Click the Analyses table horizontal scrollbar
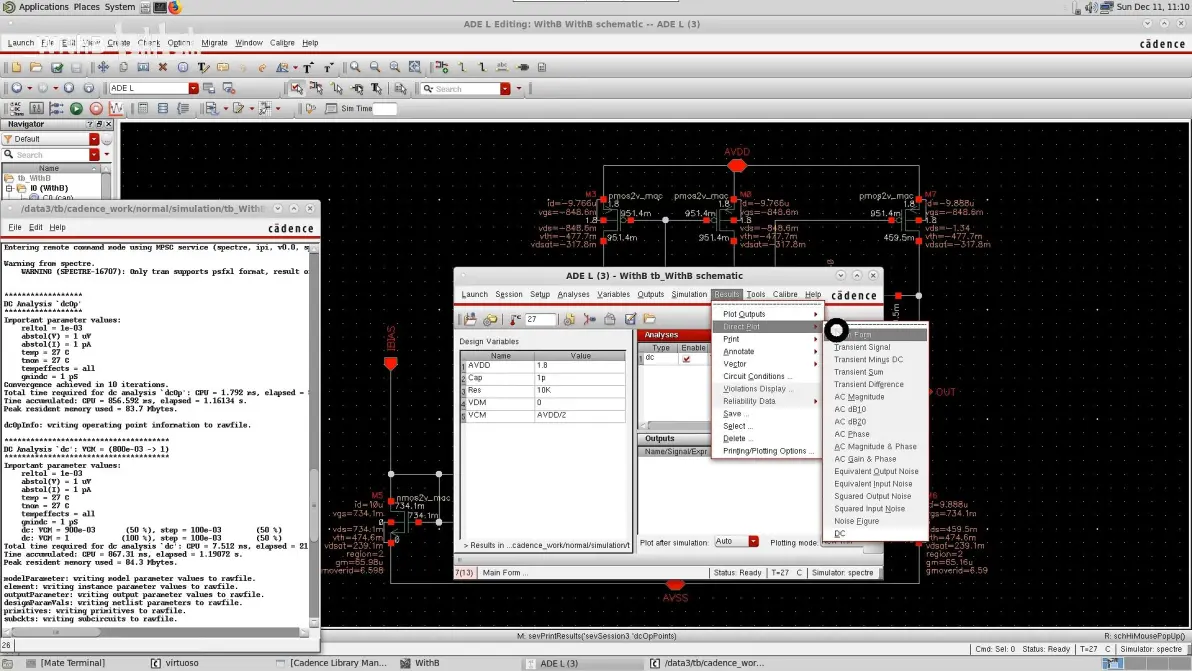 pyautogui.click(x=677, y=426)
